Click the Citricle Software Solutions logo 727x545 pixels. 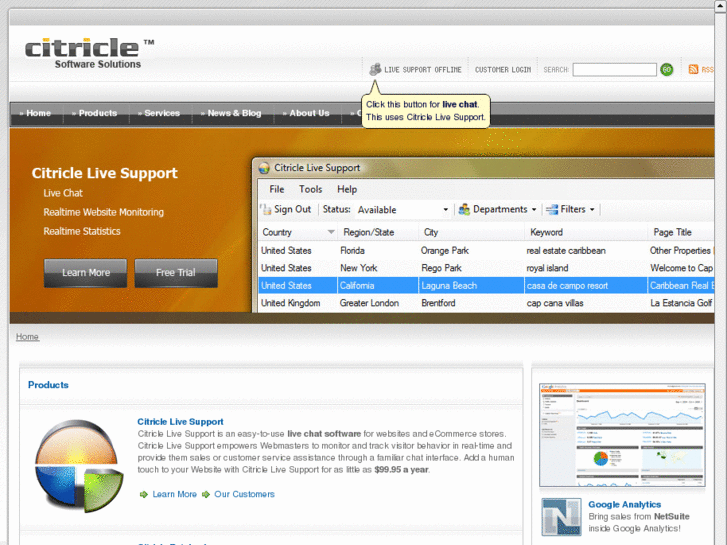click(89, 52)
